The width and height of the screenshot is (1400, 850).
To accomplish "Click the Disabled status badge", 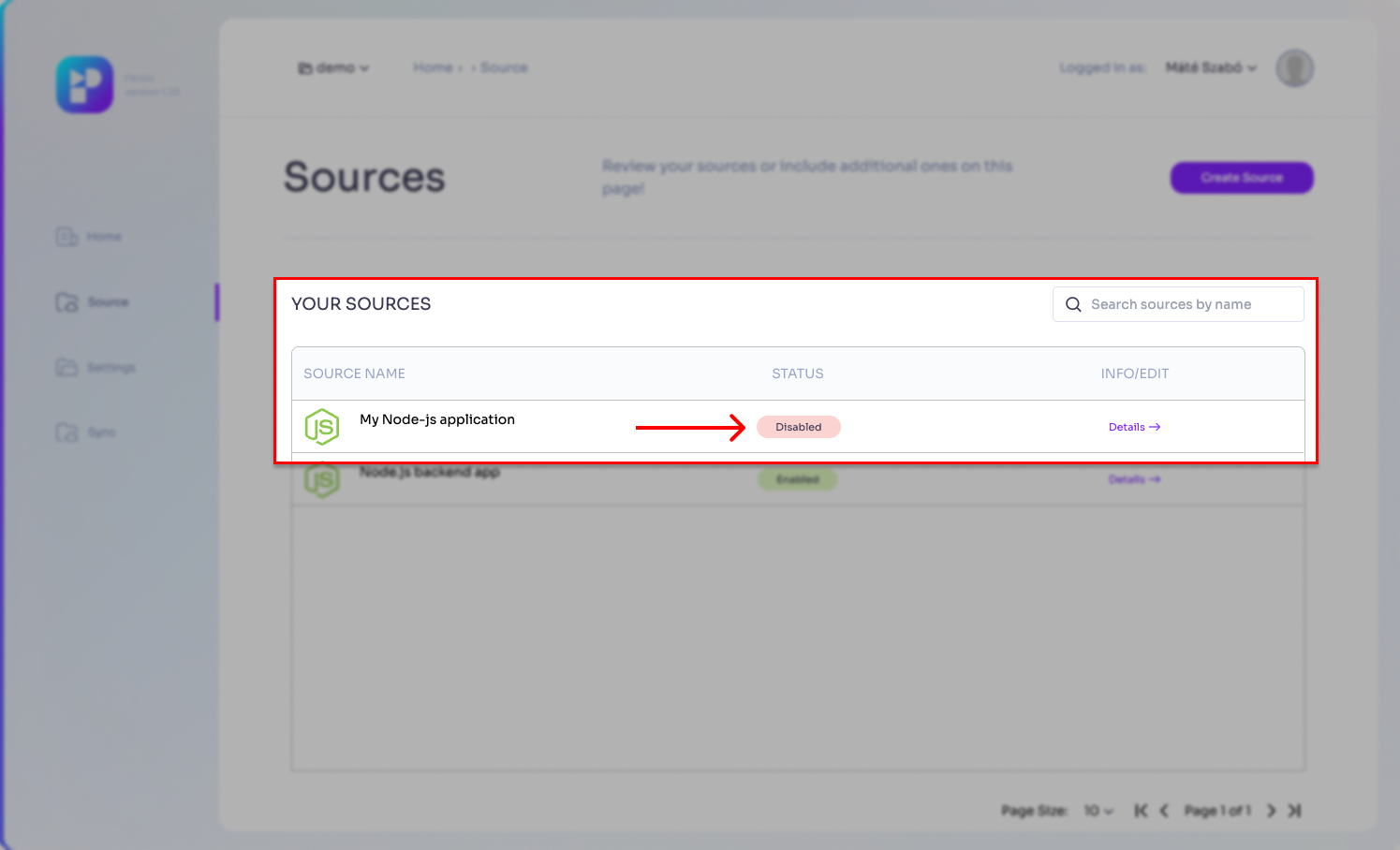I will (798, 427).
